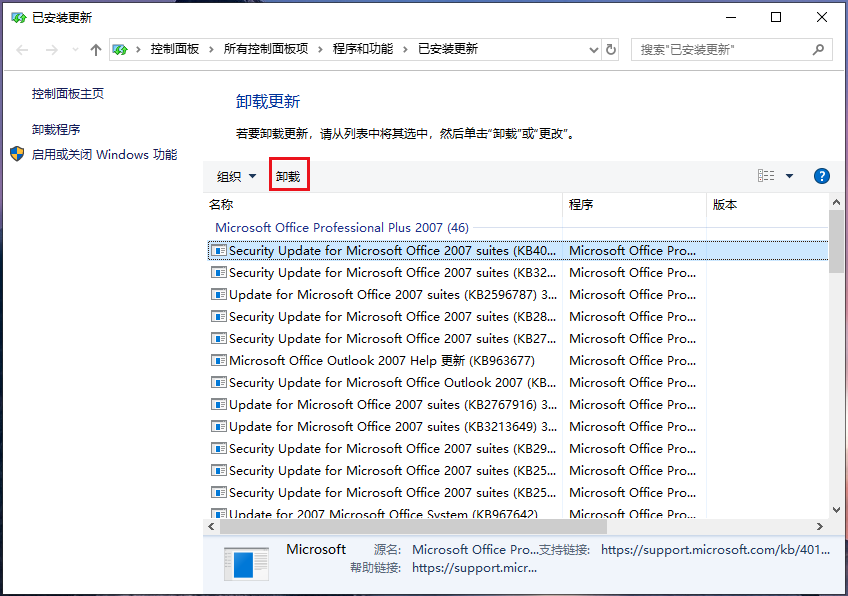The image size is (848, 596).
Task: Open 启用或关闭 Windows 功能
Action: (x=104, y=155)
